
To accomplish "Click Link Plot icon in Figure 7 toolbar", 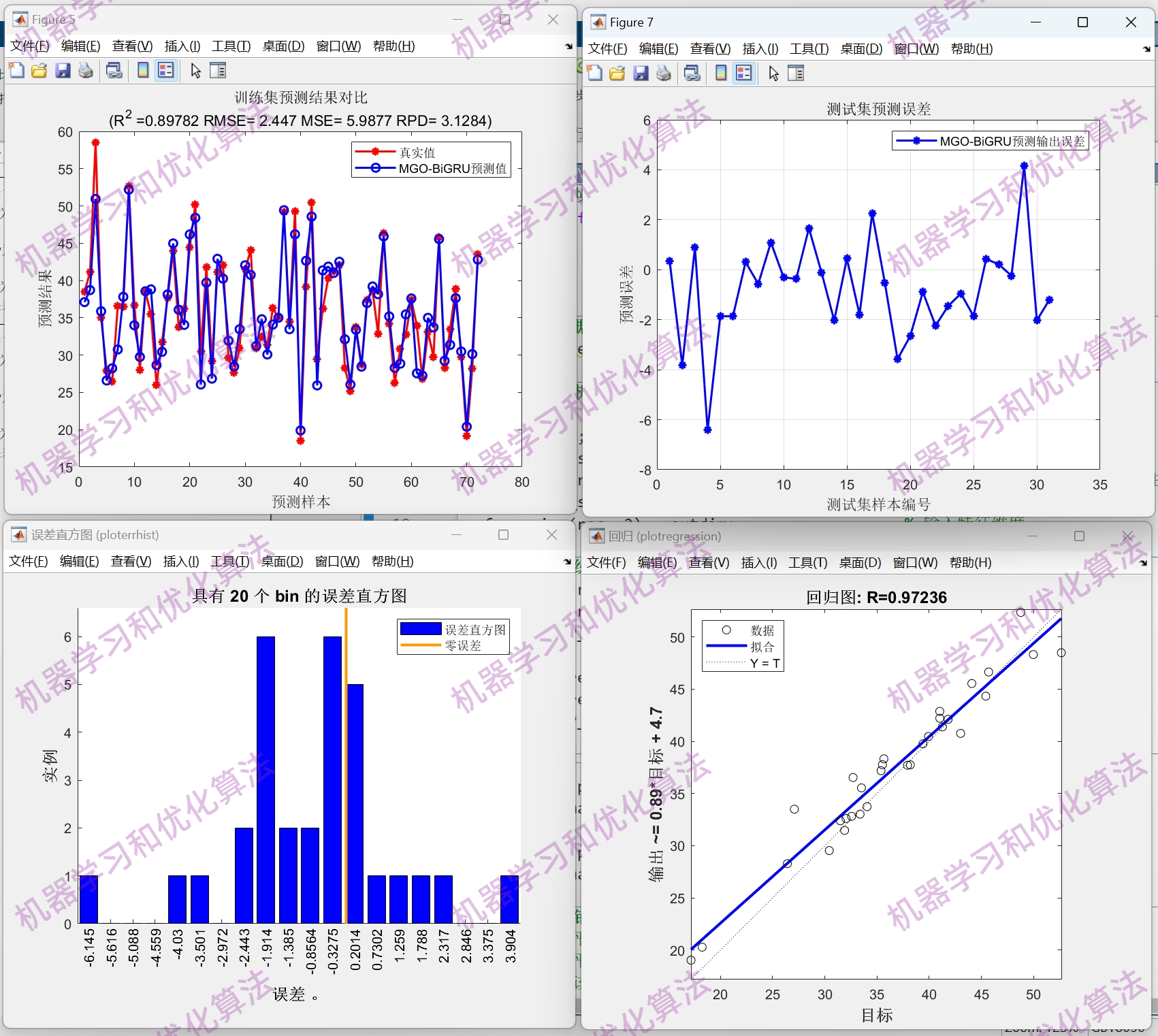I will point(692,73).
